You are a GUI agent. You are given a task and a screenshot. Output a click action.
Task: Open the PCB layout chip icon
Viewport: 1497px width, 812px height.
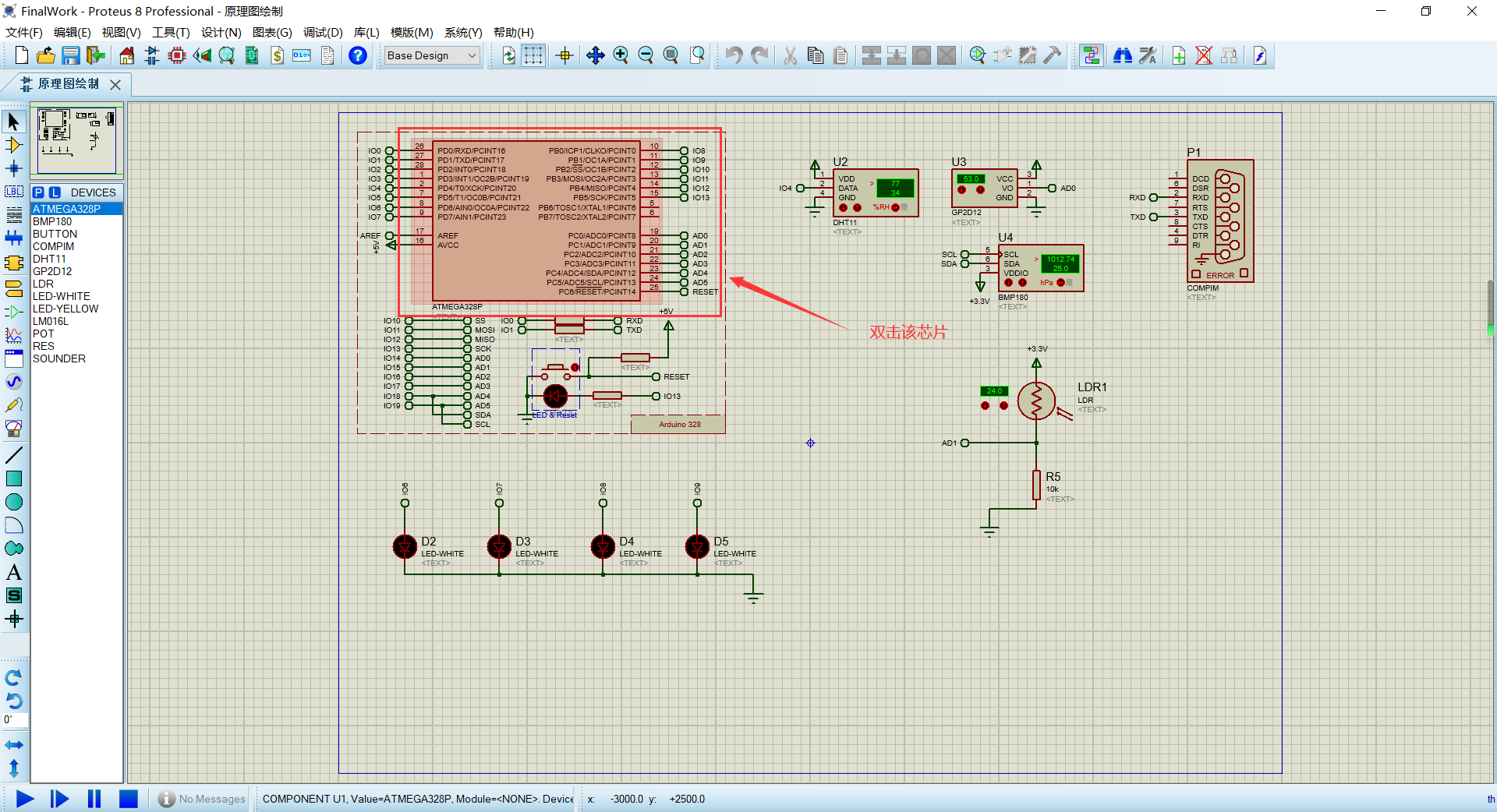[x=177, y=55]
